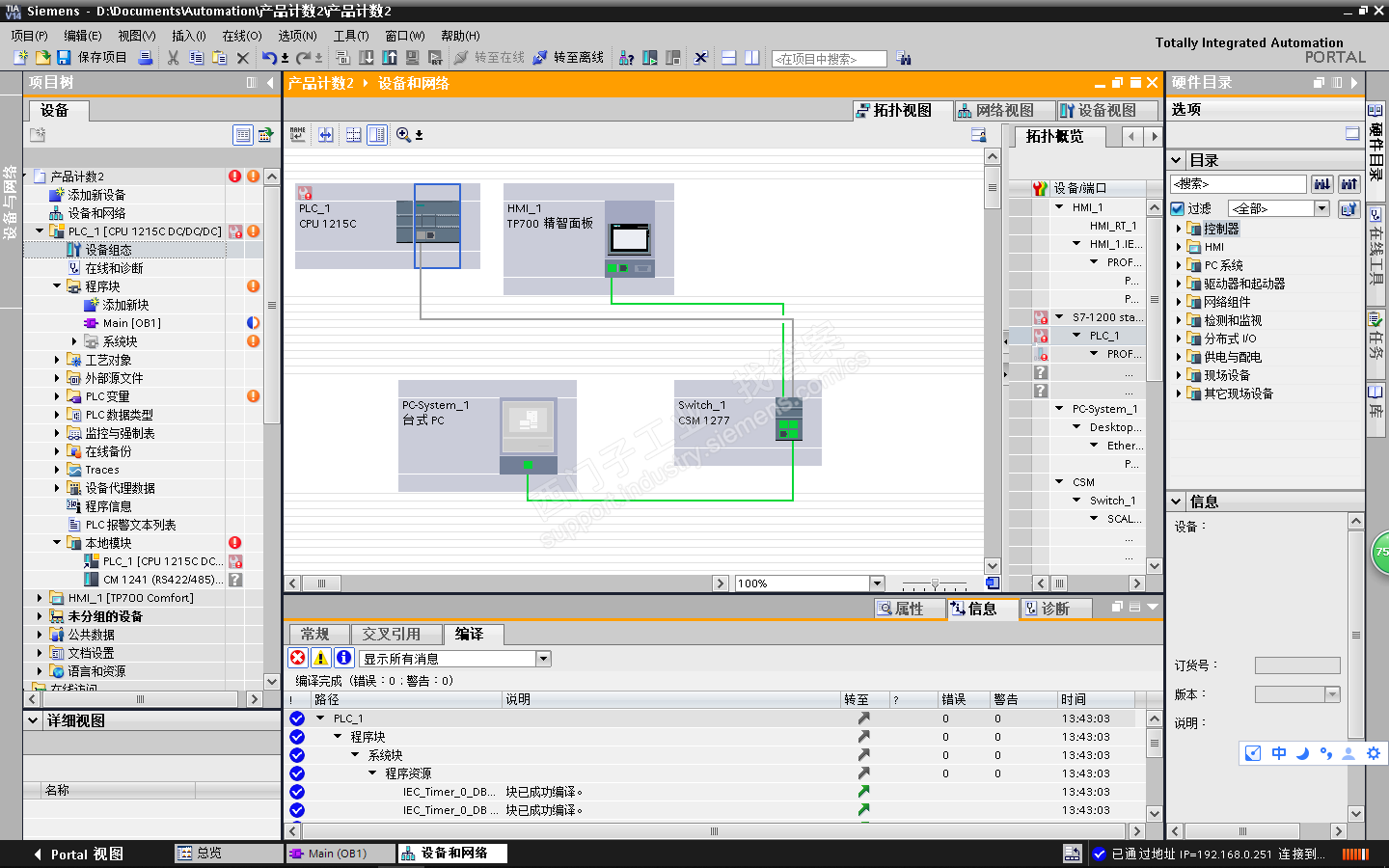Image resolution: width=1389 pixels, height=868 pixels.
Task: Click the undo arrow icon
Action: click(270, 58)
